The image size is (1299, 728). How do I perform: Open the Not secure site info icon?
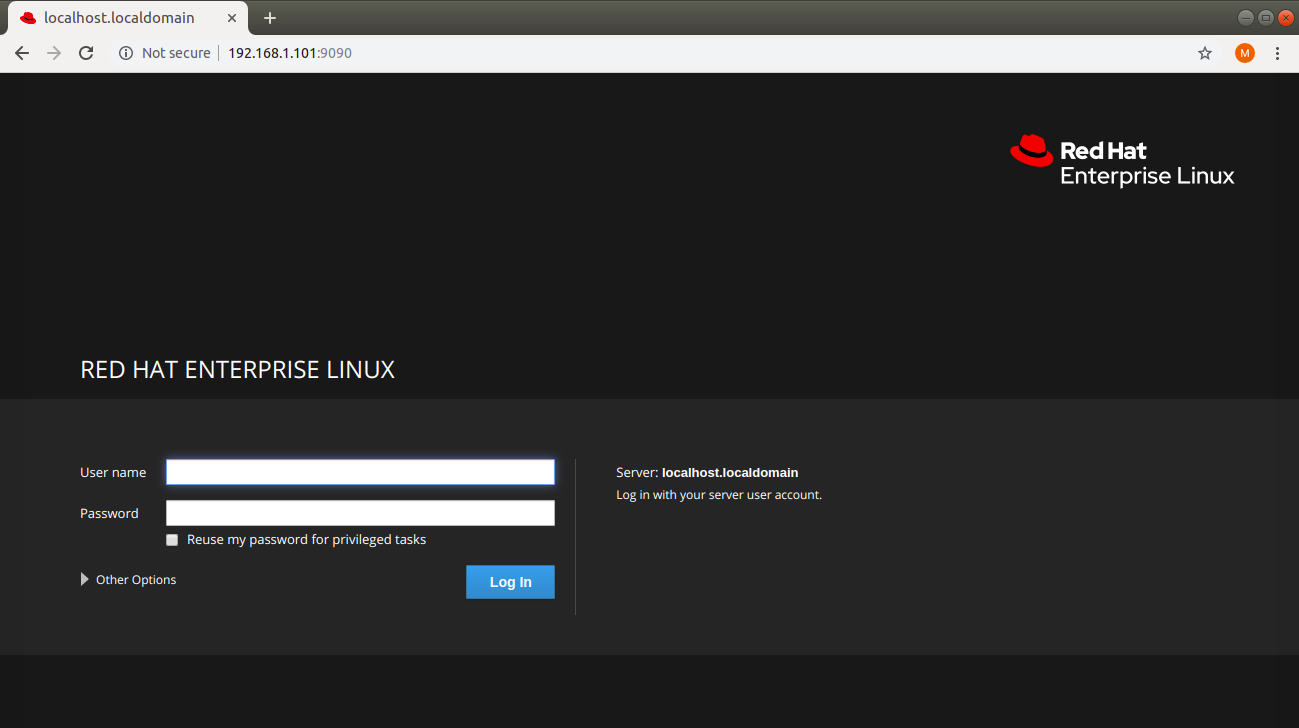point(126,53)
